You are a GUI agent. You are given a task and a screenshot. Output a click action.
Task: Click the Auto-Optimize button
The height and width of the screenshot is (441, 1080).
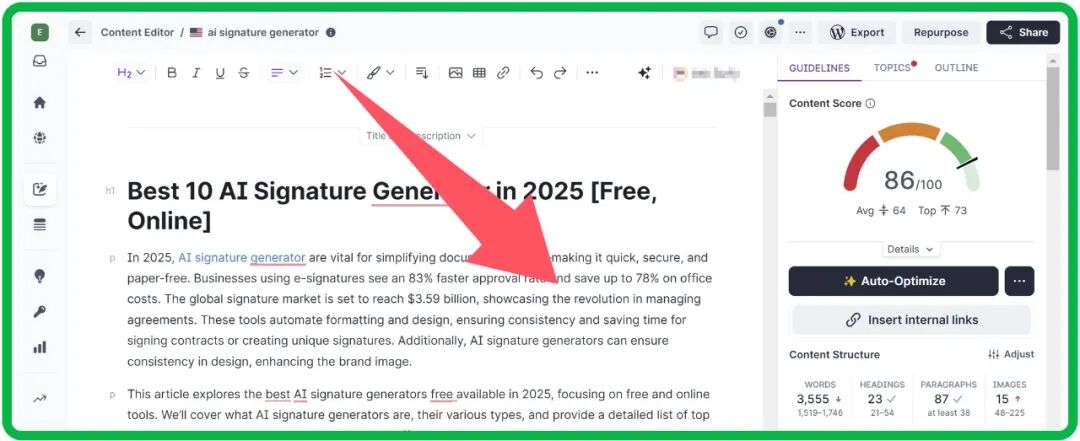pyautogui.click(x=893, y=281)
